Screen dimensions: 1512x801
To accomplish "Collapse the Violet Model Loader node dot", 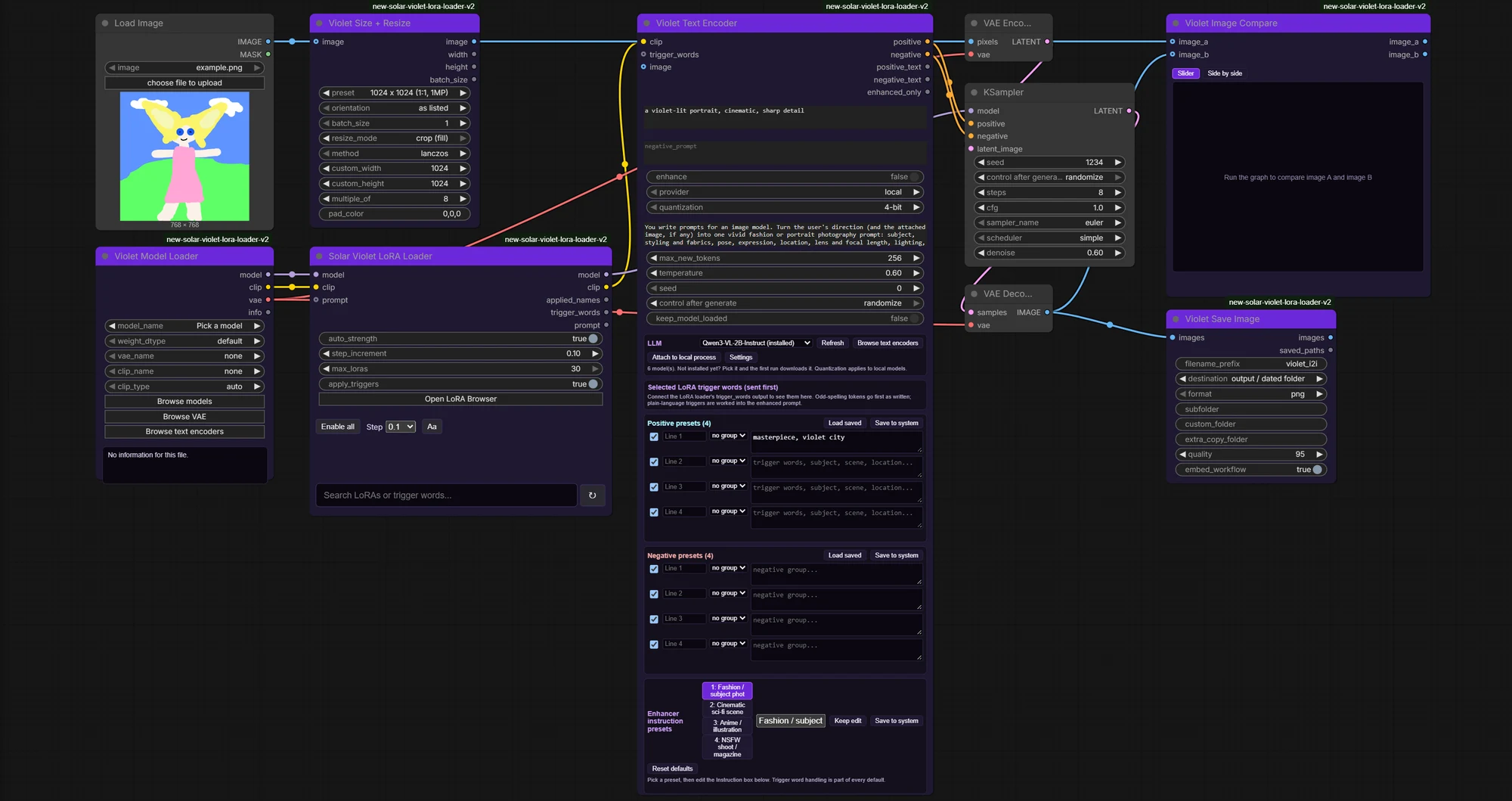I will 105,256.
